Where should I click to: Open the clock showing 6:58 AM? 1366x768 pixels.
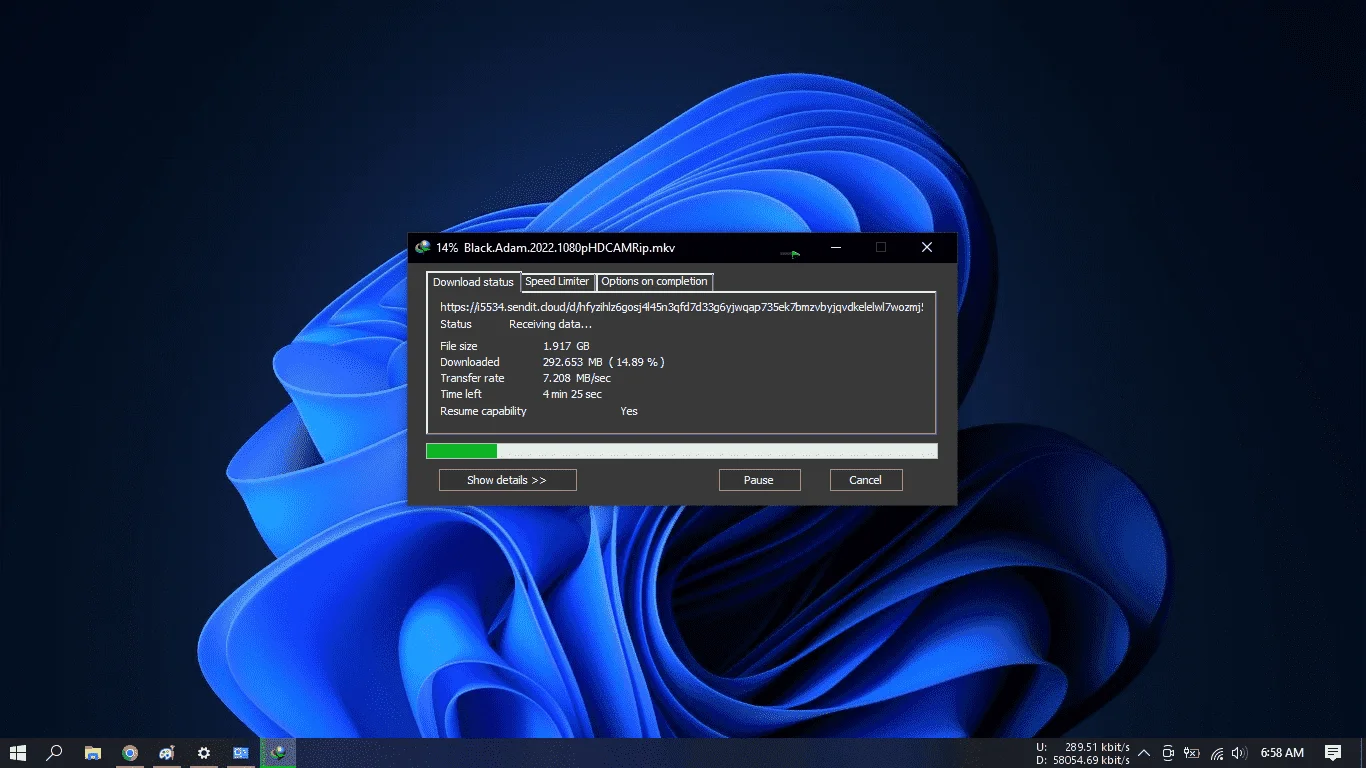click(1282, 753)
